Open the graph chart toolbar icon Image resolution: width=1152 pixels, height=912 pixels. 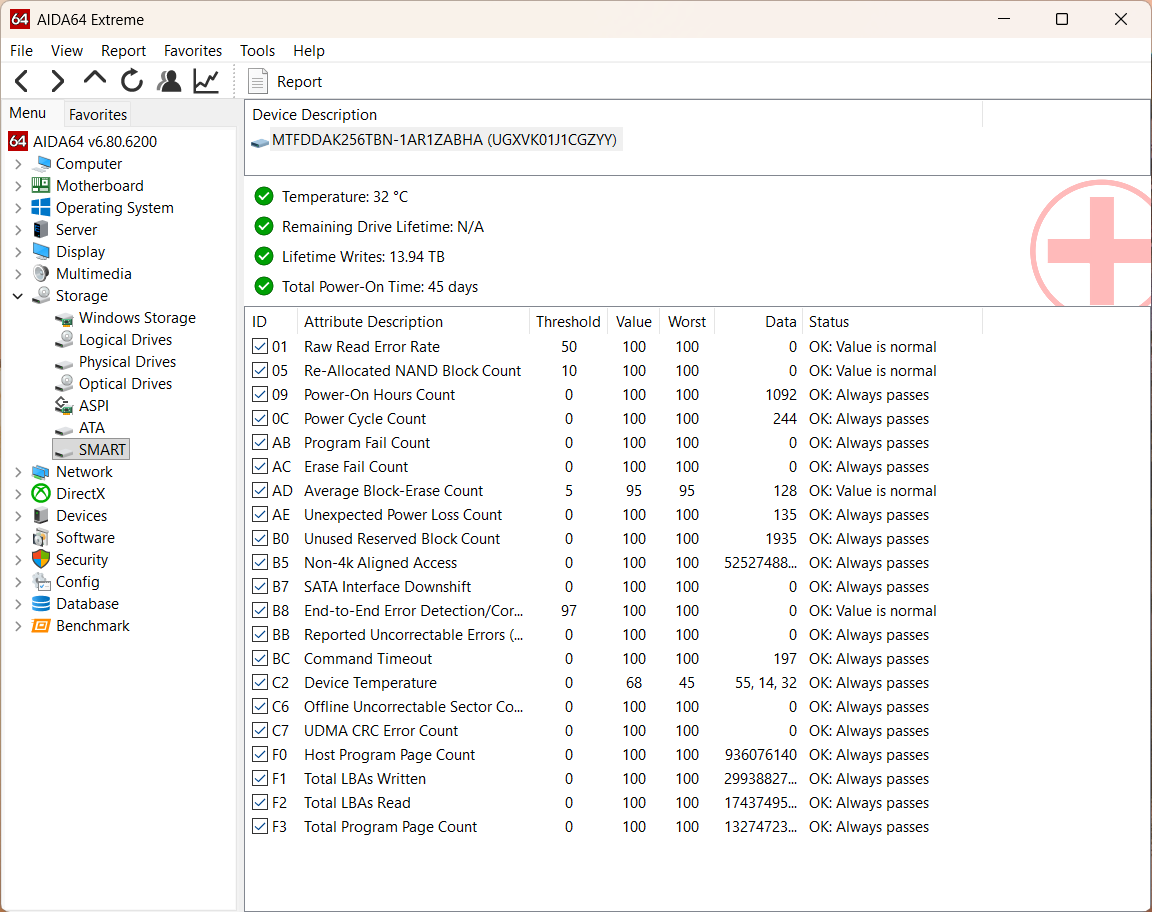[206, 81]
